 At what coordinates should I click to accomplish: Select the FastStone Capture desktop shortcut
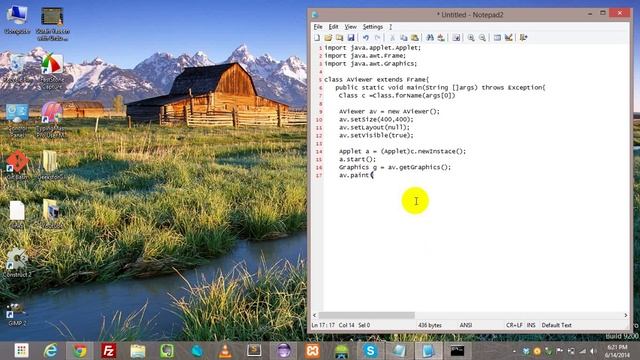coord(52,70)
